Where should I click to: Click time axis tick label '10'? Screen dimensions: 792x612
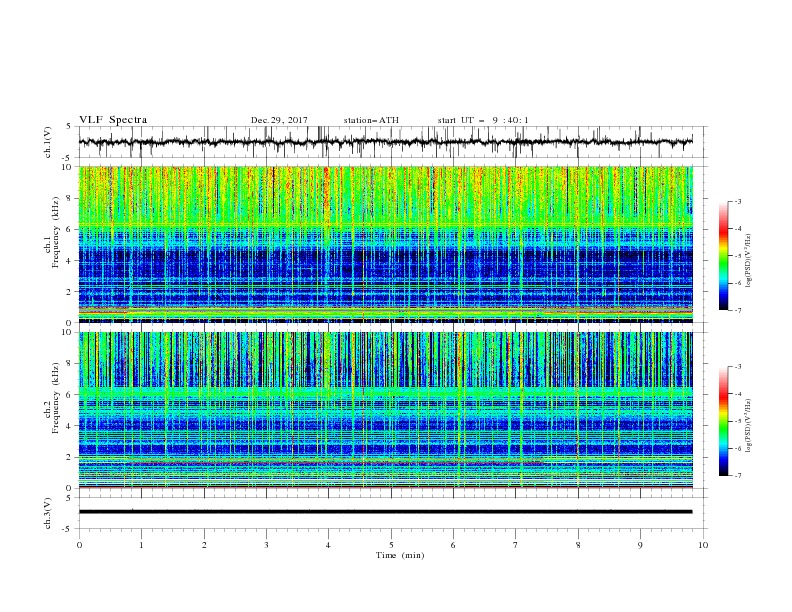pos(703,545)
